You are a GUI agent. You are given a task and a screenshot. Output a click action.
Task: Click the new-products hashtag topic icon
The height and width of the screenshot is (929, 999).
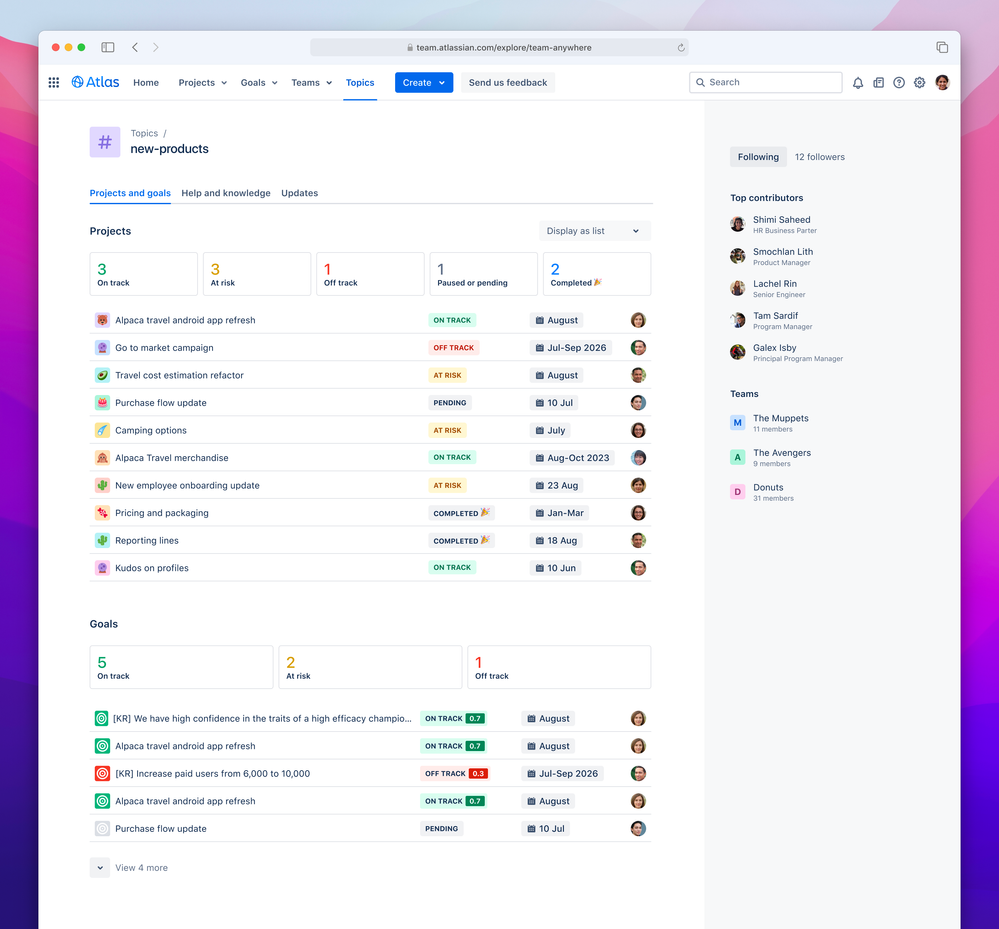(104, 141)
